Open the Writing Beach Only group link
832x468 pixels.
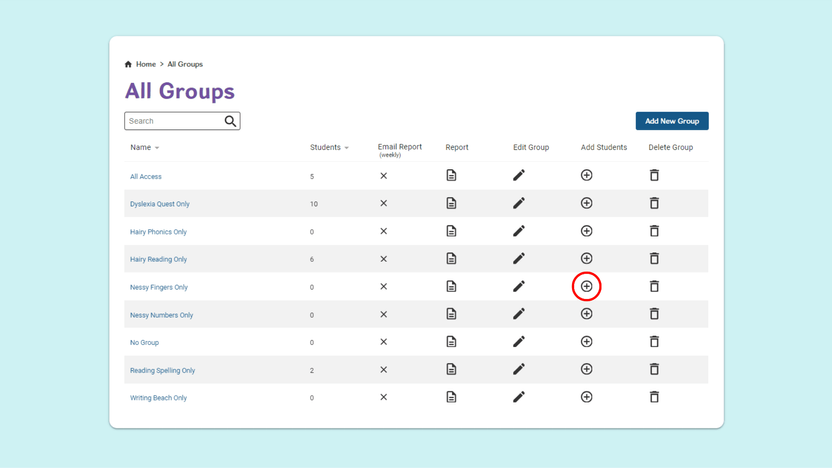(158, 398)
